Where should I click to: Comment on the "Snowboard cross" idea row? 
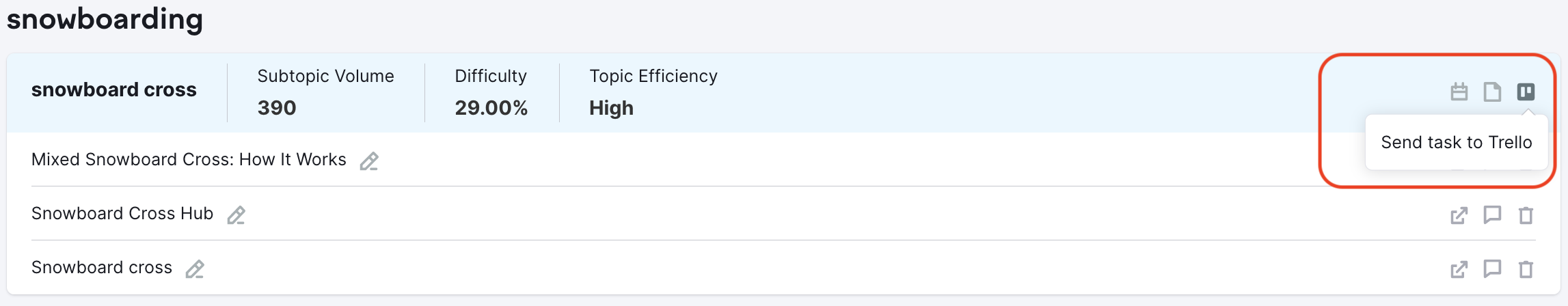pyautogui.click(x=1492, y=269)
